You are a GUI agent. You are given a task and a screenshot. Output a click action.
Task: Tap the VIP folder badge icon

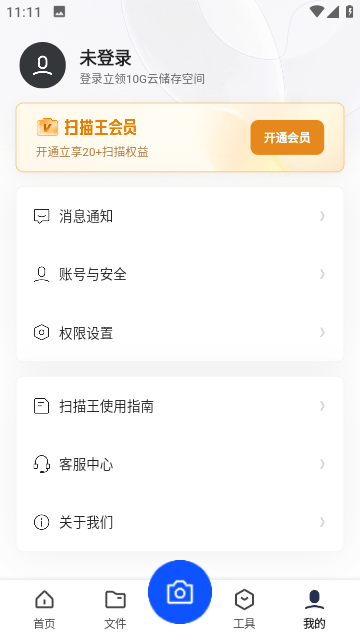coord(47,127)
